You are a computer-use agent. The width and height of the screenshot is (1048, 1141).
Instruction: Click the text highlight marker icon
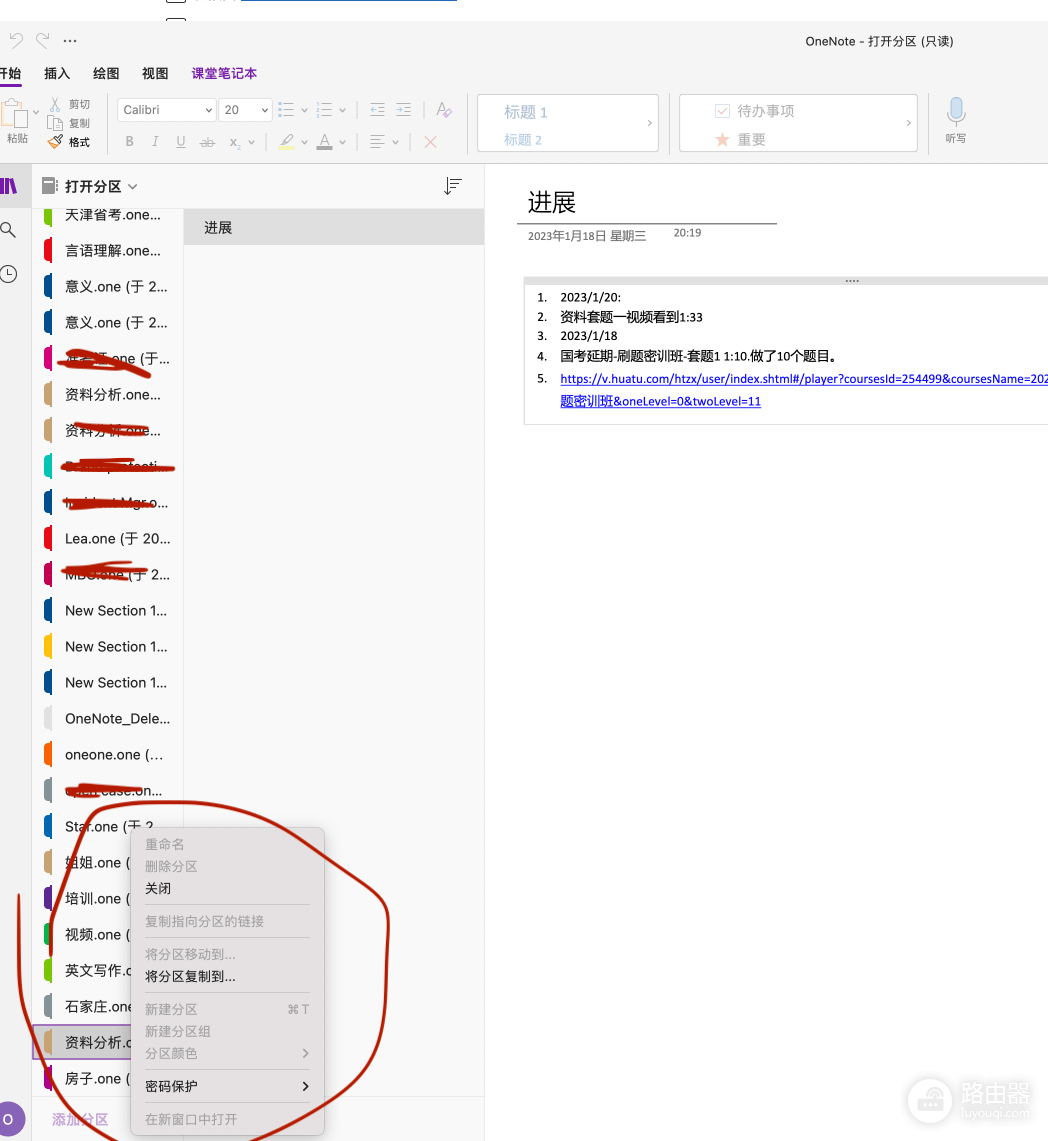[287, 141]
